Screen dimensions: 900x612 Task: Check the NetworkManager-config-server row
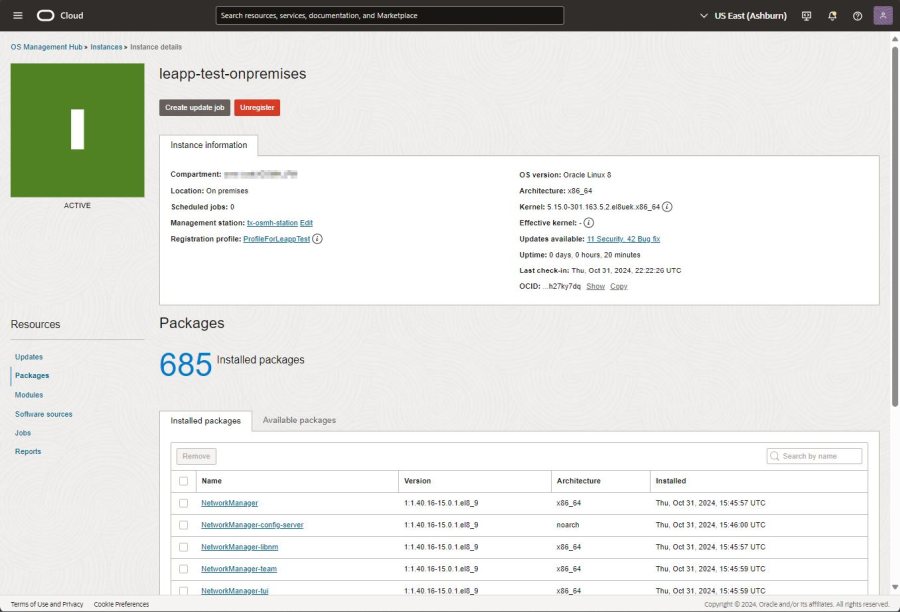point(184,525)
